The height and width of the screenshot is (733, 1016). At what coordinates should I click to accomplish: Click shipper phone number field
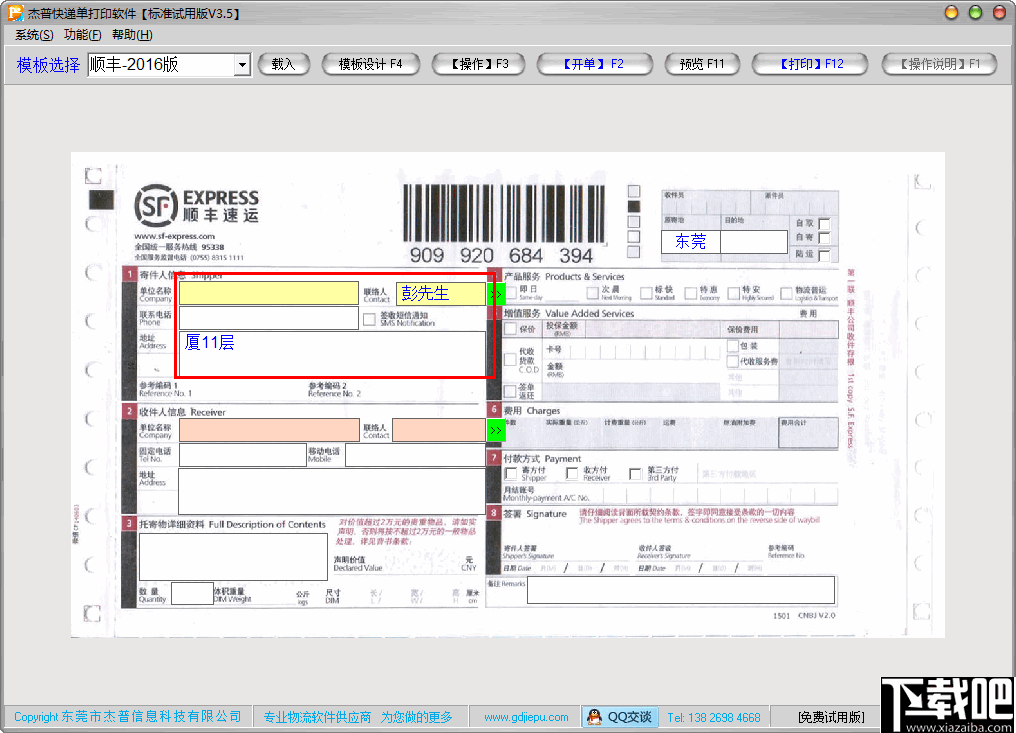269,318
